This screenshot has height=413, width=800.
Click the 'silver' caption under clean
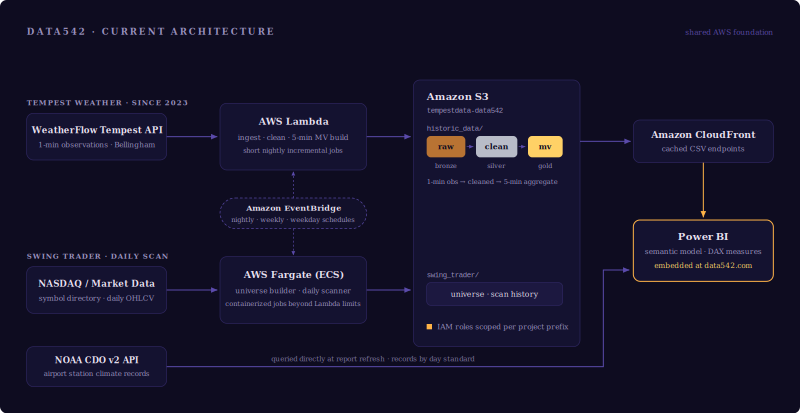tap(496, 166)
